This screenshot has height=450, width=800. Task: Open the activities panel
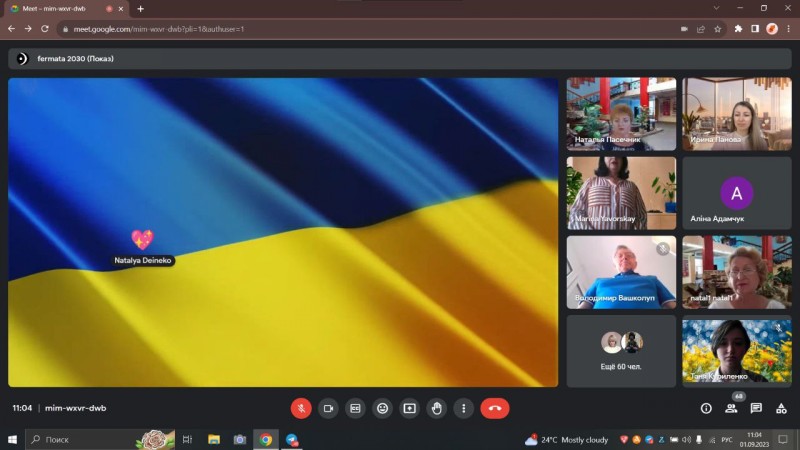click(x=781, y=408)
